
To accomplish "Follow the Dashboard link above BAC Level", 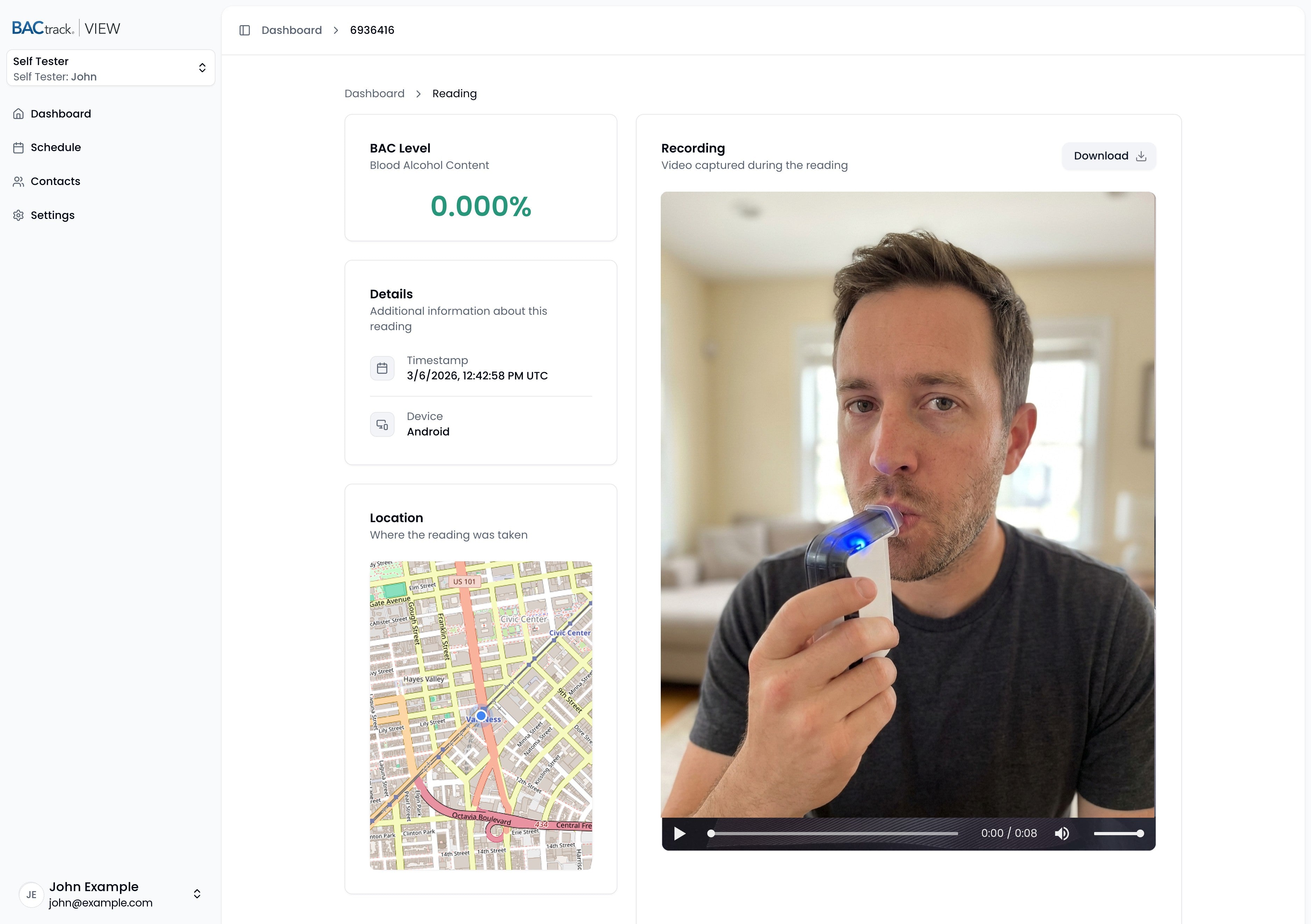I will pyautogui.click(x=375, y=94).
